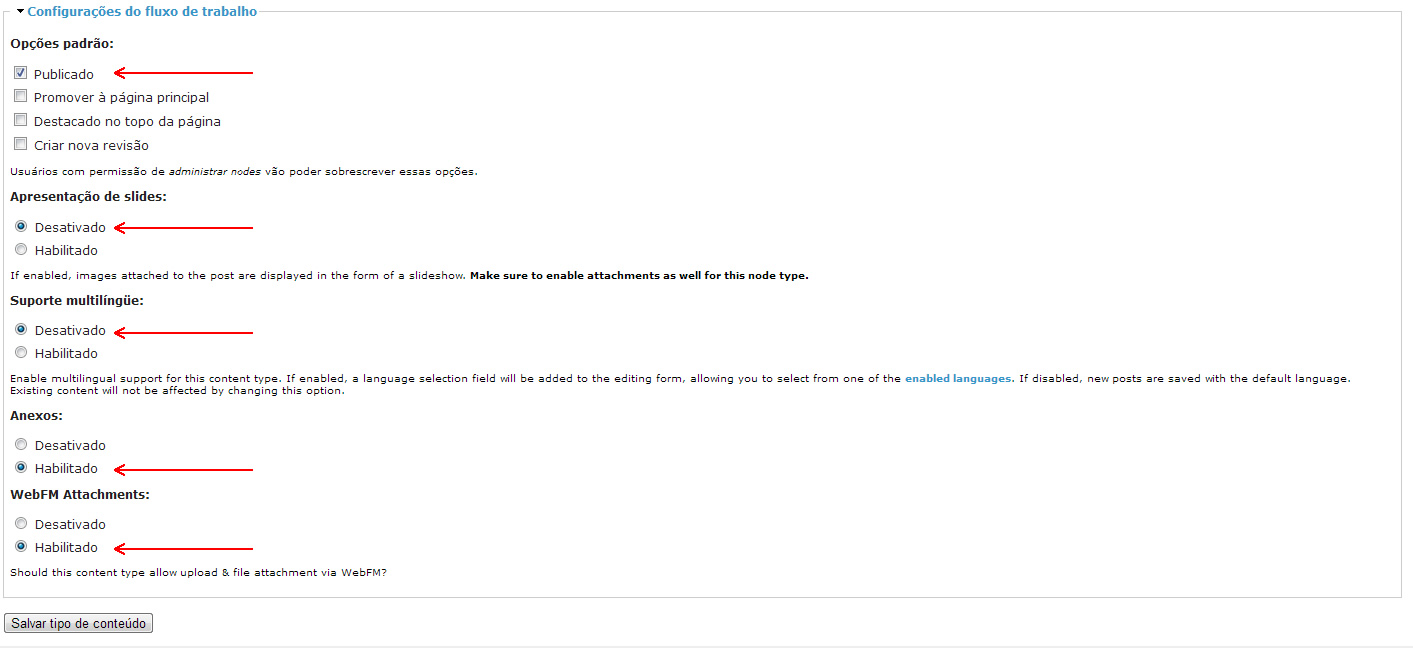Uncheck the Publicado checkbox
The width and height of the screenshot is (1413, 648).
click(x=21, y=73)
